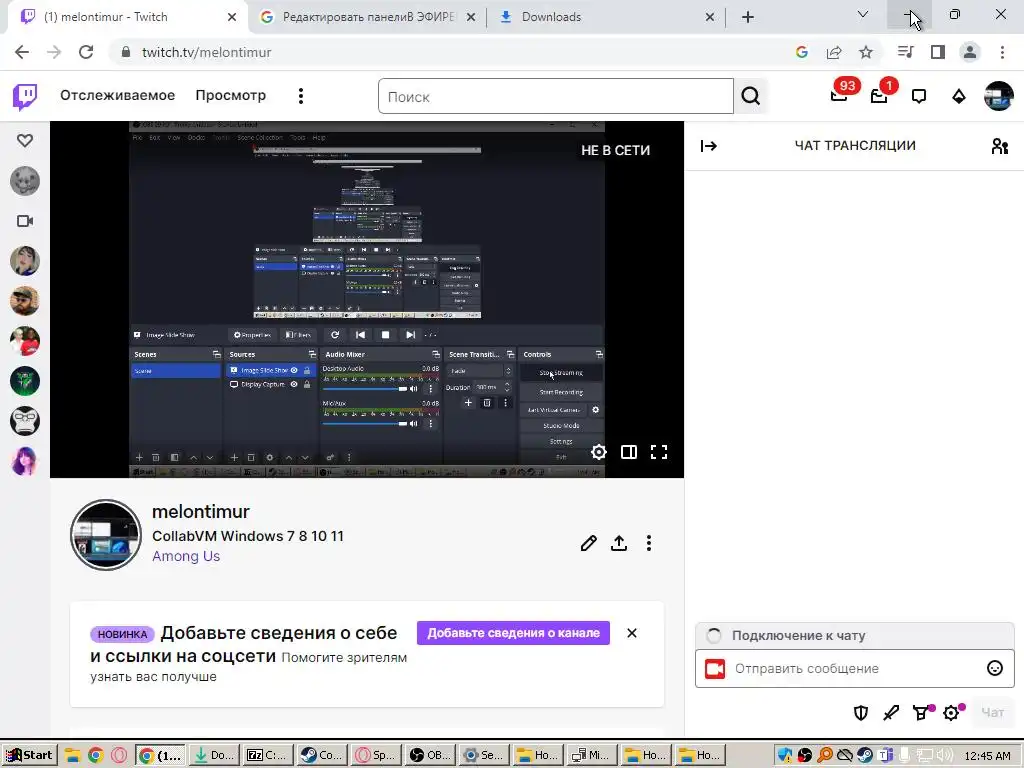Open the purple-haired avatar channel in sidebar
The image size is (1024, 768).
click(x=25, y=461)
